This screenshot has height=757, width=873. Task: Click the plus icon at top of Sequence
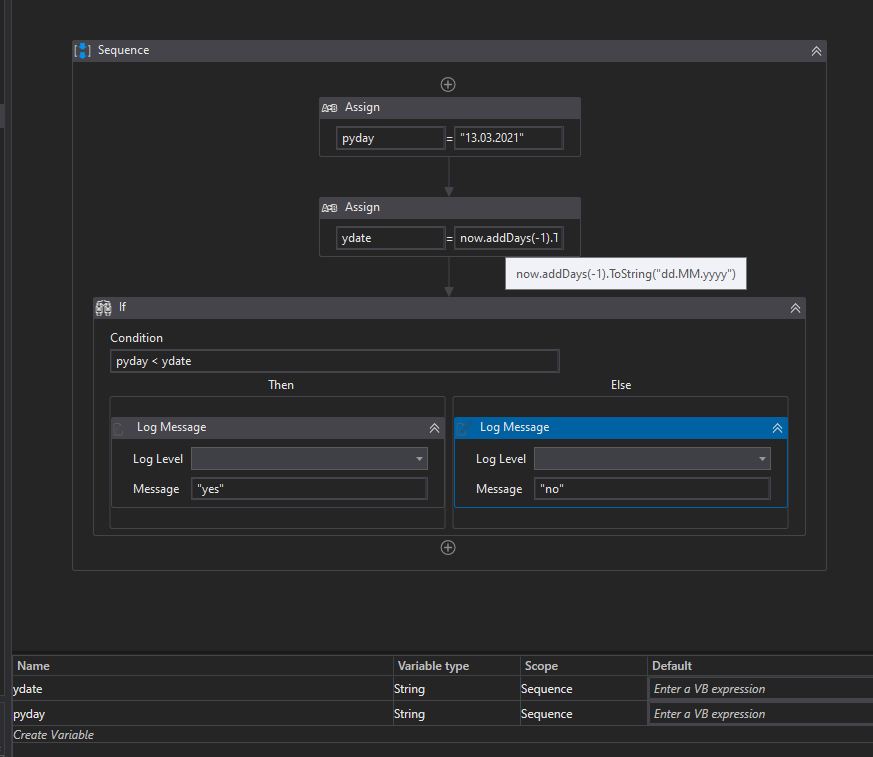click(448, 84)
